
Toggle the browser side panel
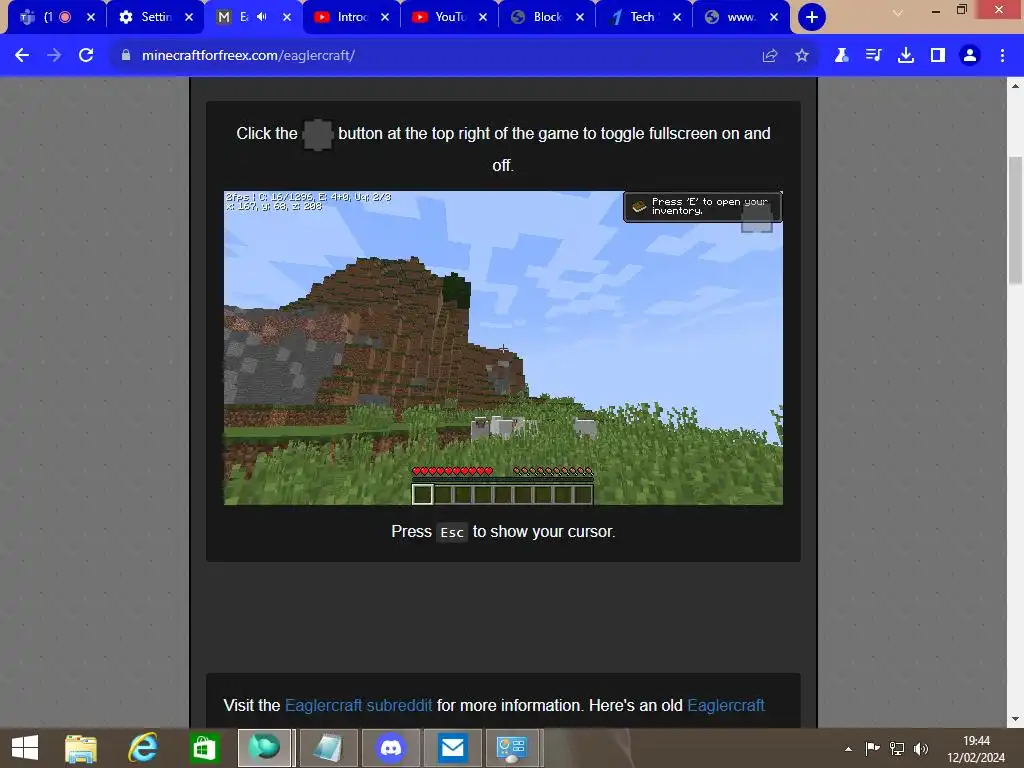click(x=938, y=56)
